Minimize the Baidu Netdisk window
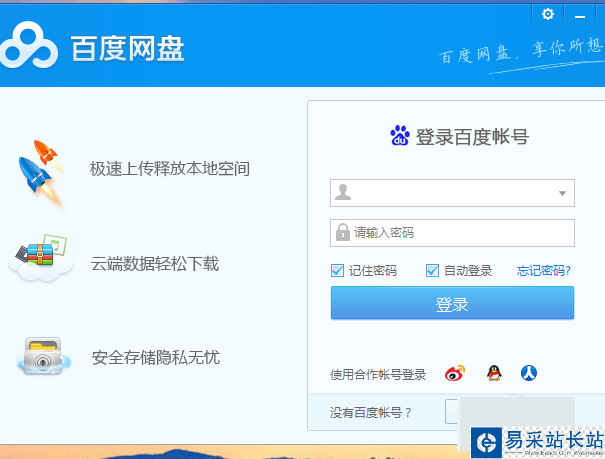Viewport: 605px width, 459px height. (580, 17)
